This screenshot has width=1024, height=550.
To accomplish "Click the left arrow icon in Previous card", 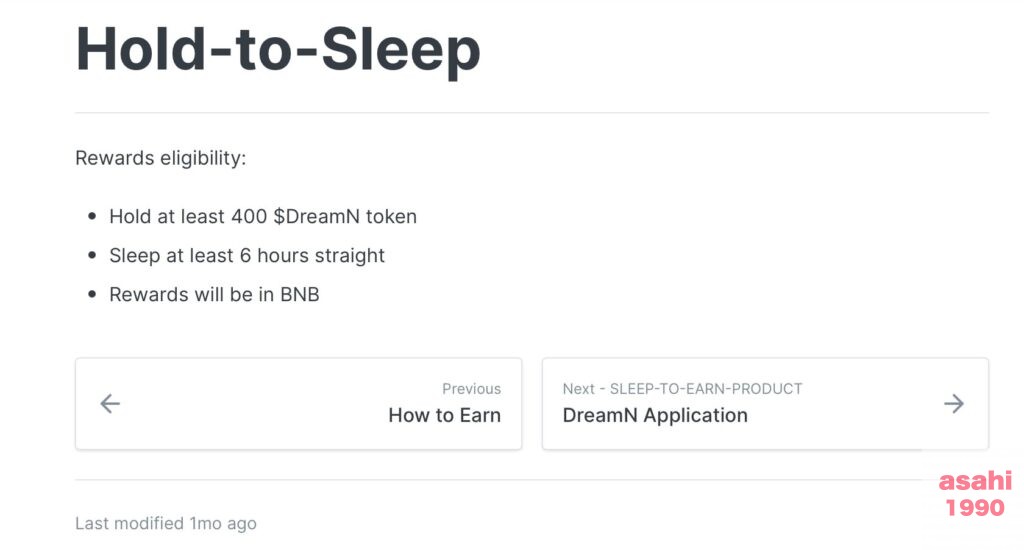I will [x=110, y=404].
